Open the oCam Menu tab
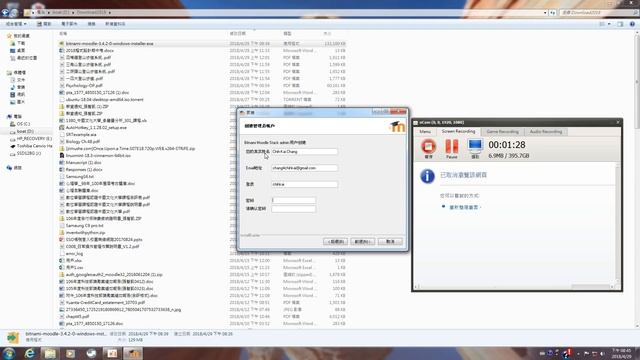 pyautogui.click(x=425, y=132)
